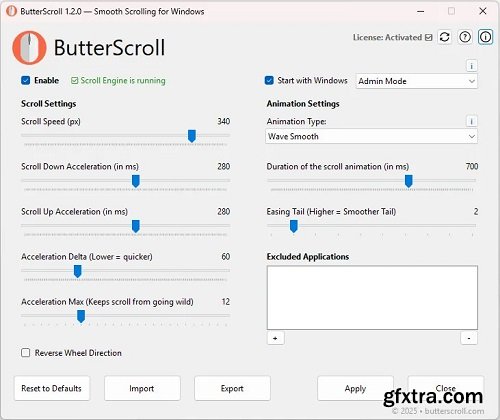This screenshot has height=420, width=500.
Task: Click the info icon next to Animation Type
Action: (471, 121)
